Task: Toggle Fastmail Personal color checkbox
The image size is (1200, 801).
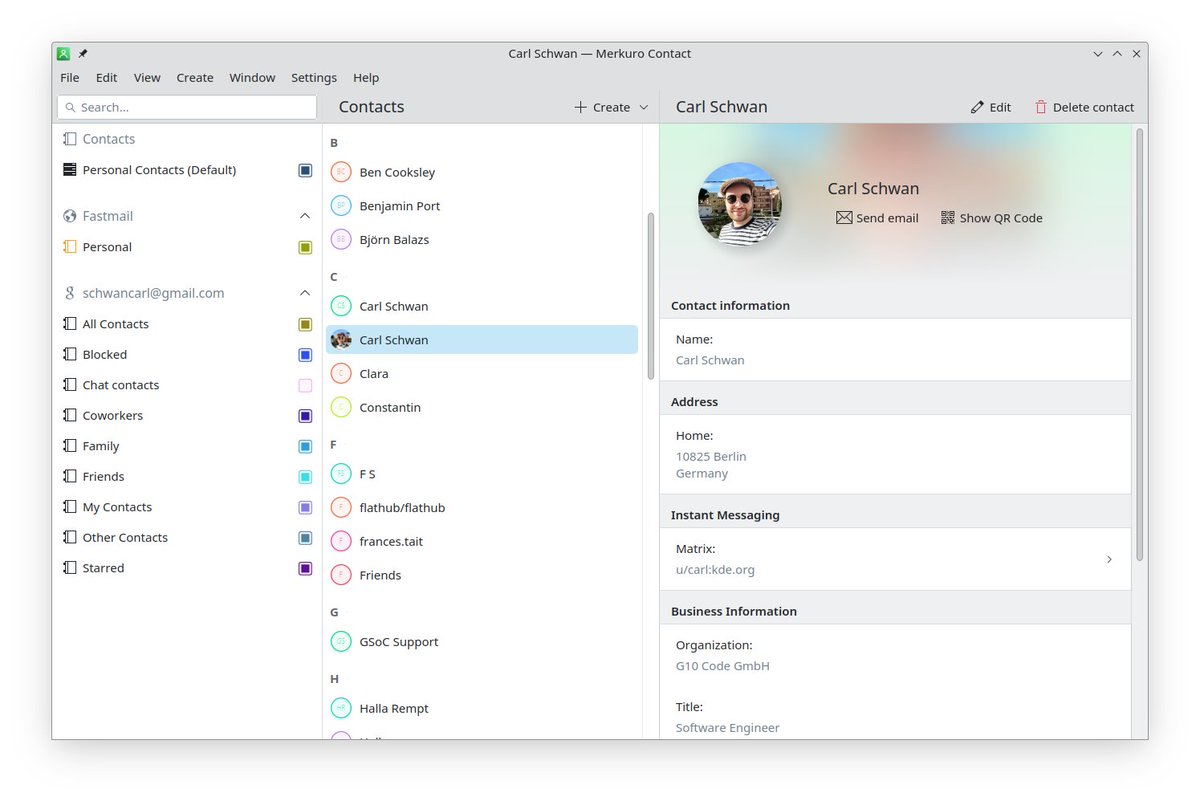Action: 305,247
